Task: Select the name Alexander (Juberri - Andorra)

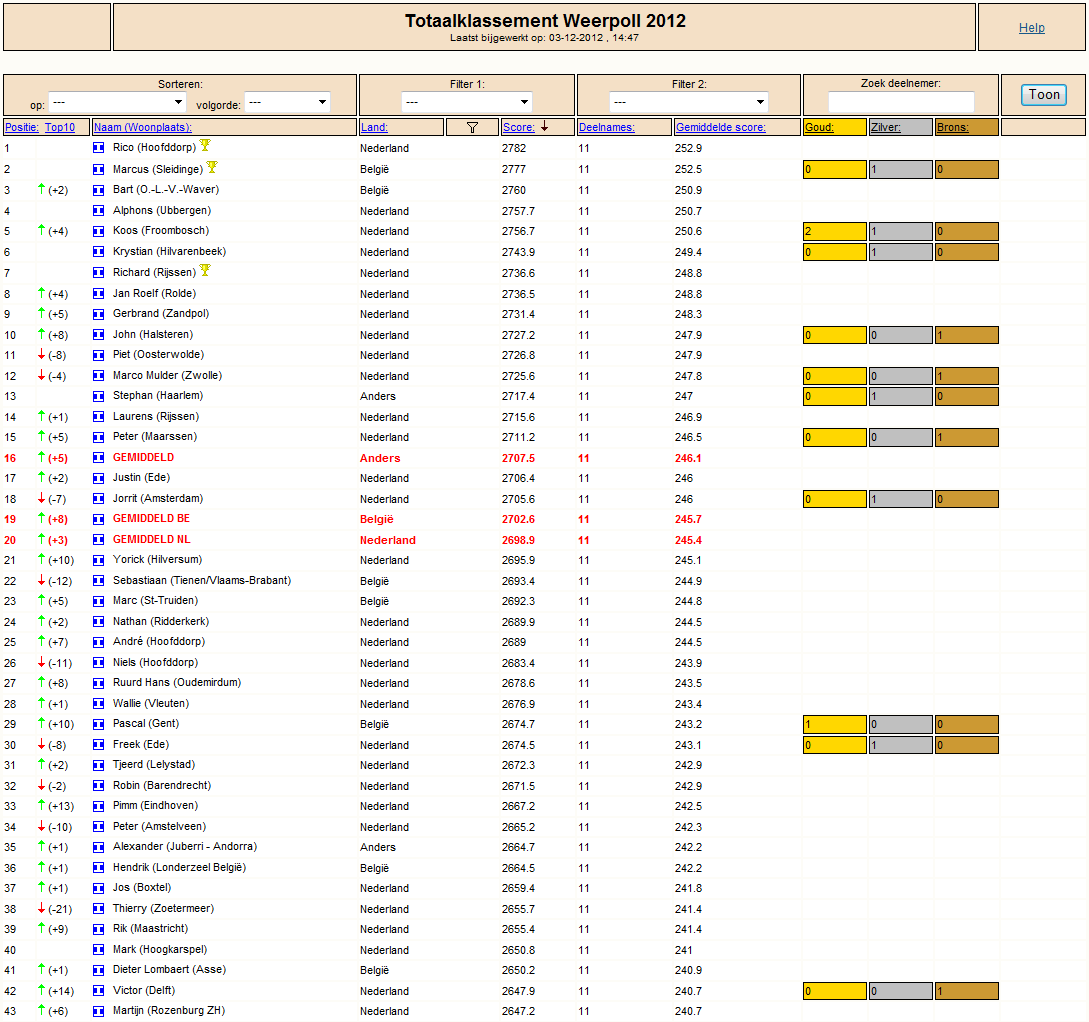Action: point(185,846)
